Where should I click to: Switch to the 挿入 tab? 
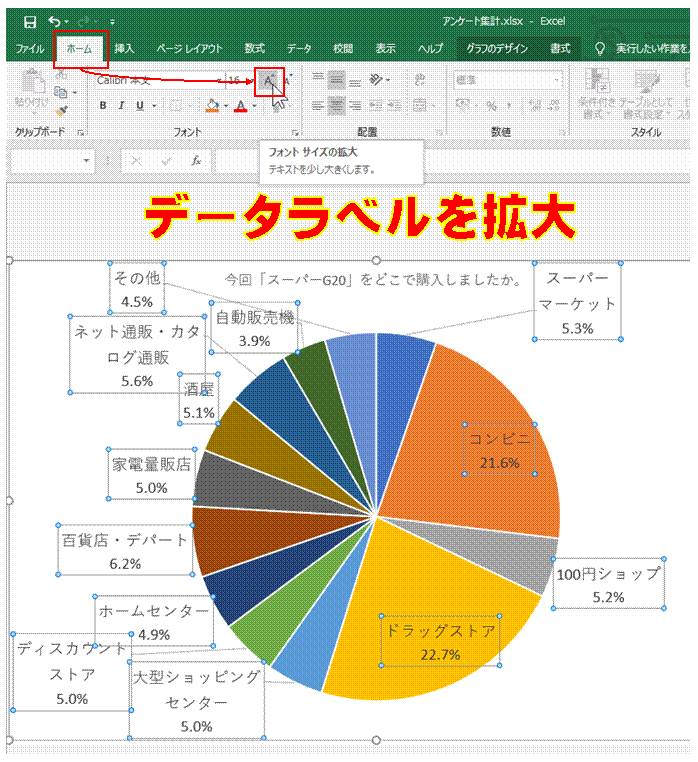[x=124, y=49]
